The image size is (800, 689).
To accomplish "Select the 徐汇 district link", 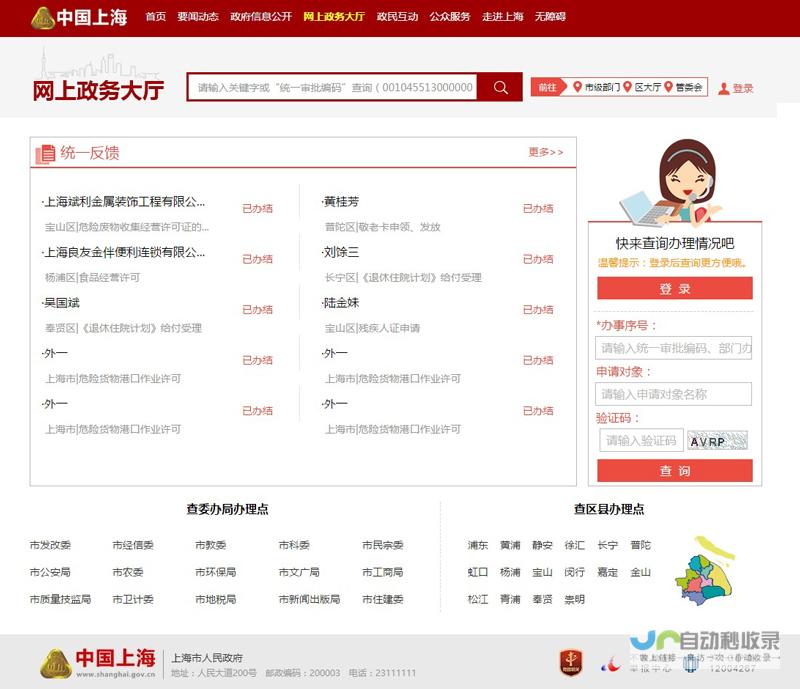I will pyautogui.click(x=575, y=545).
